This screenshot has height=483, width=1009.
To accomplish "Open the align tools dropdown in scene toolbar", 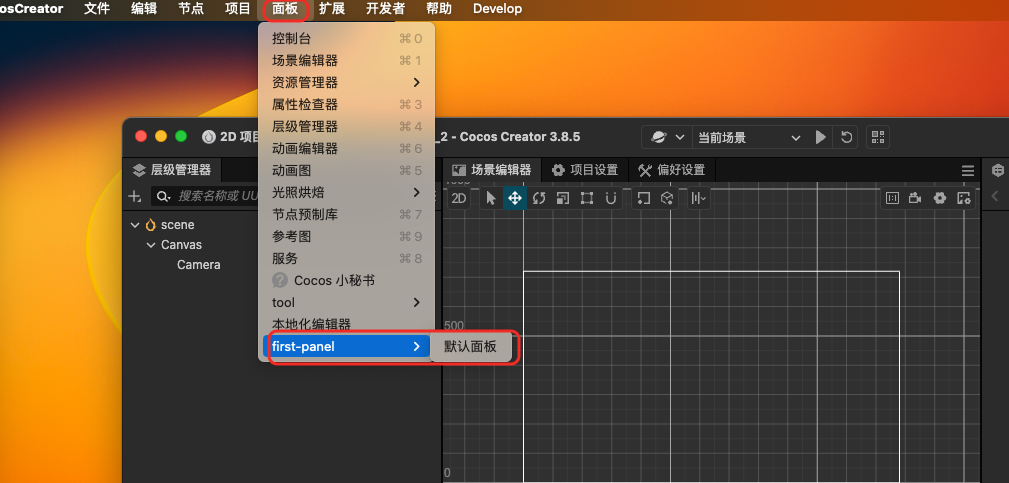I will [x=699, y=198].
